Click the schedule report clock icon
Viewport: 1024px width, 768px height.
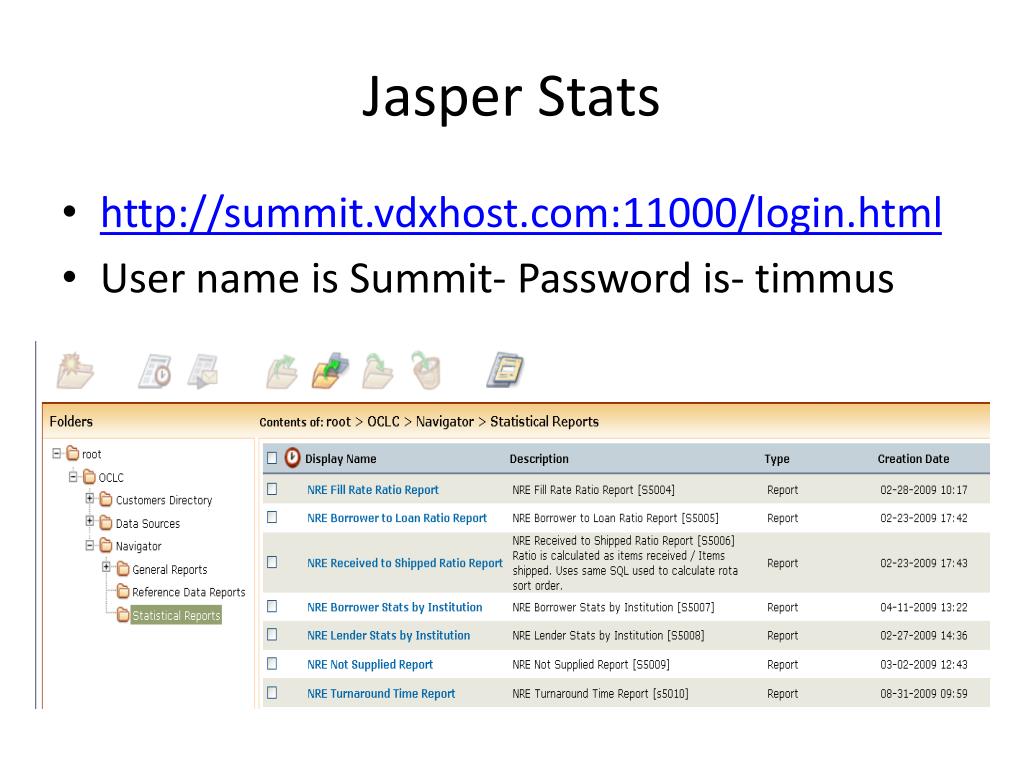[x=155, y=372]
